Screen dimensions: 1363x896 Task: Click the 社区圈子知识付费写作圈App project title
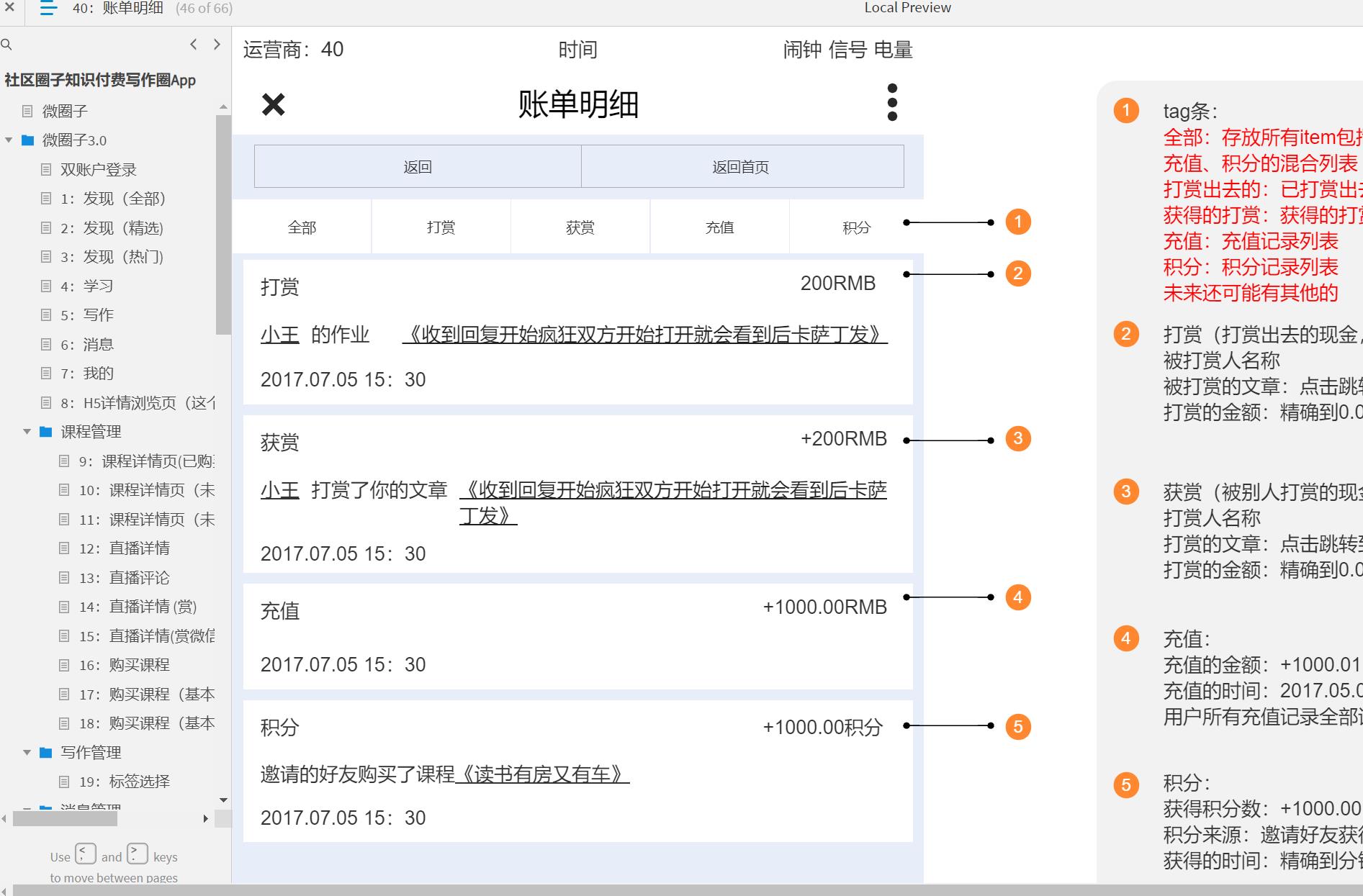pyautogui.click(x=100, y=80)
